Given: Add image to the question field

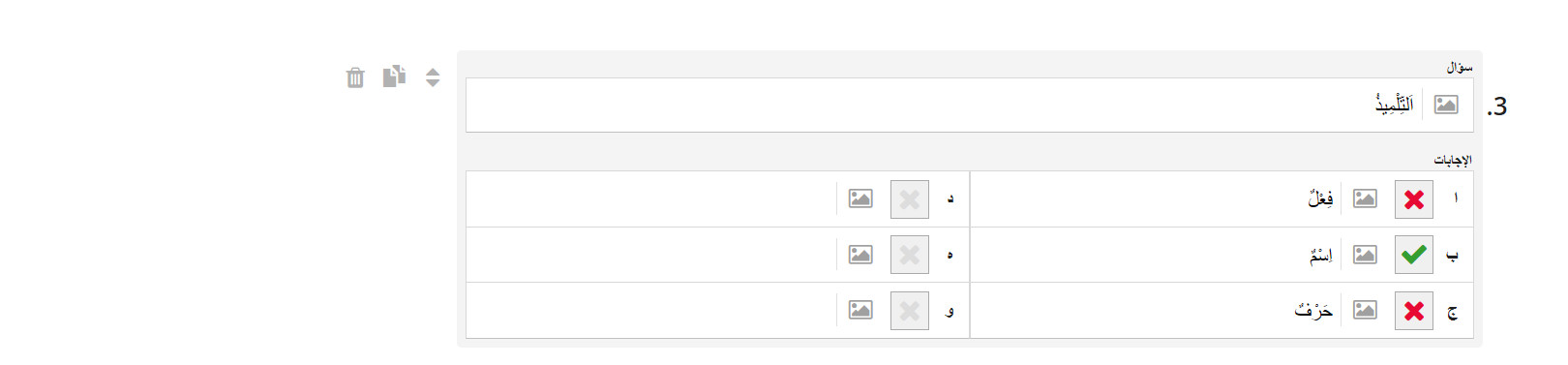Looking at the screenshot, I should [1446, 105].
